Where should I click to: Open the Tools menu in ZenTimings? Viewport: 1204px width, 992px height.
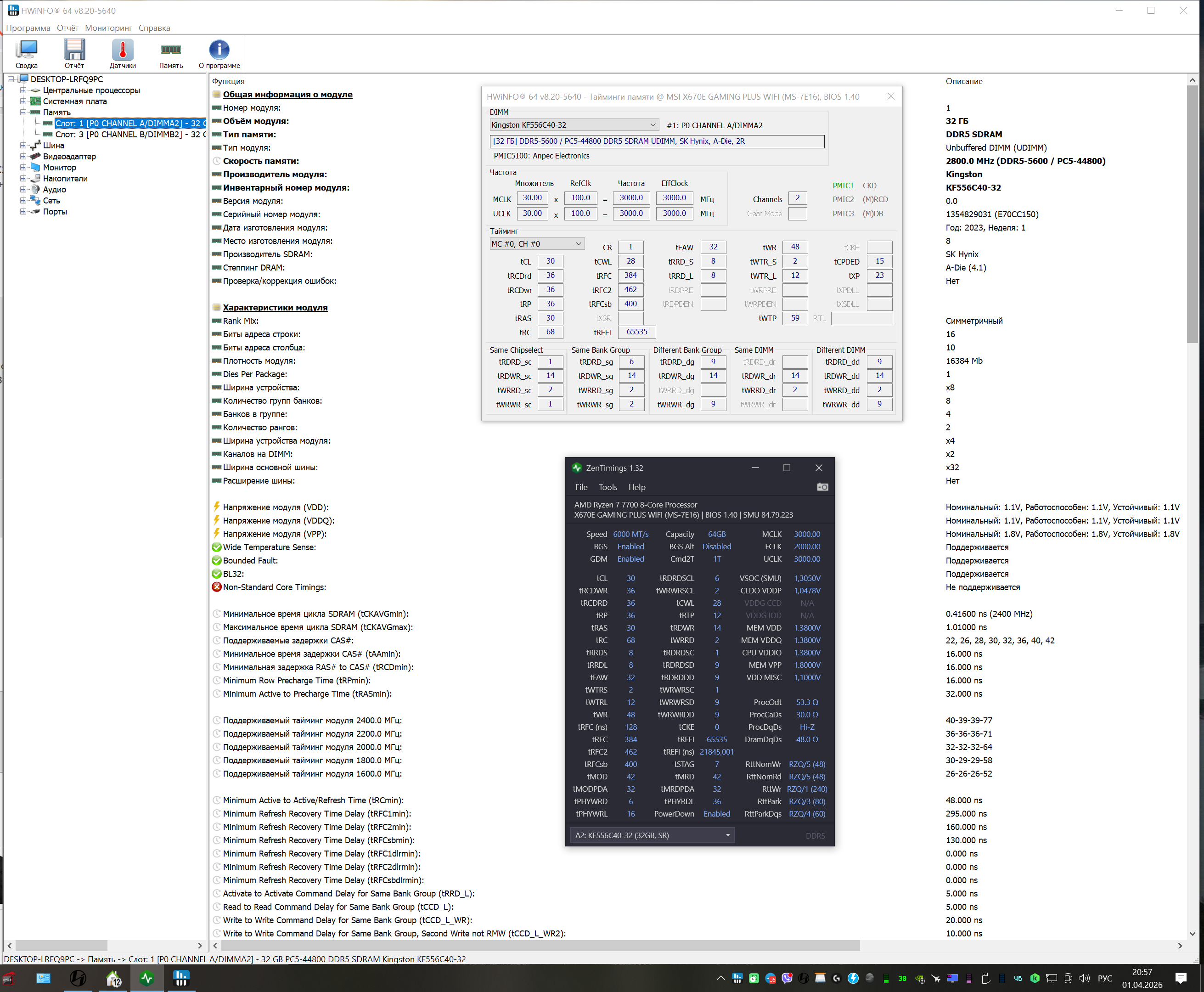coord(608,487)
